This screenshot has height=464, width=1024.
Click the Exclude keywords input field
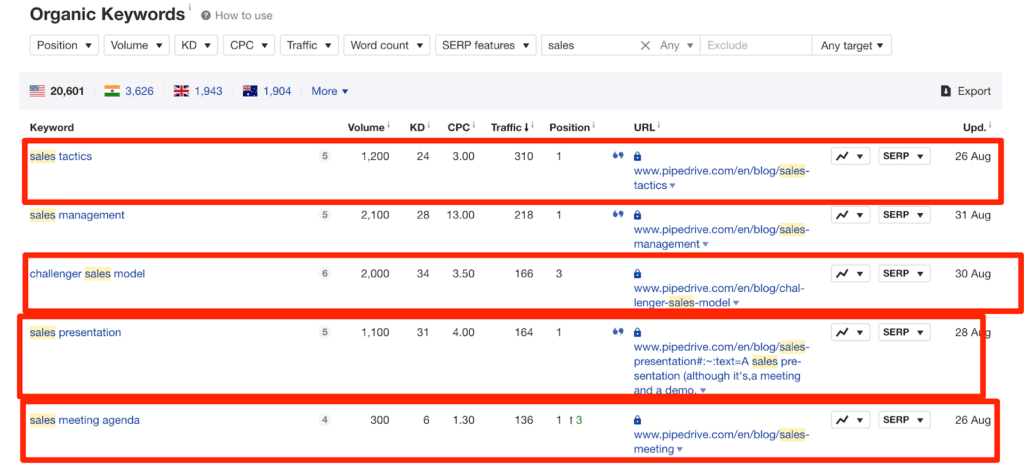tap(756, 45)
